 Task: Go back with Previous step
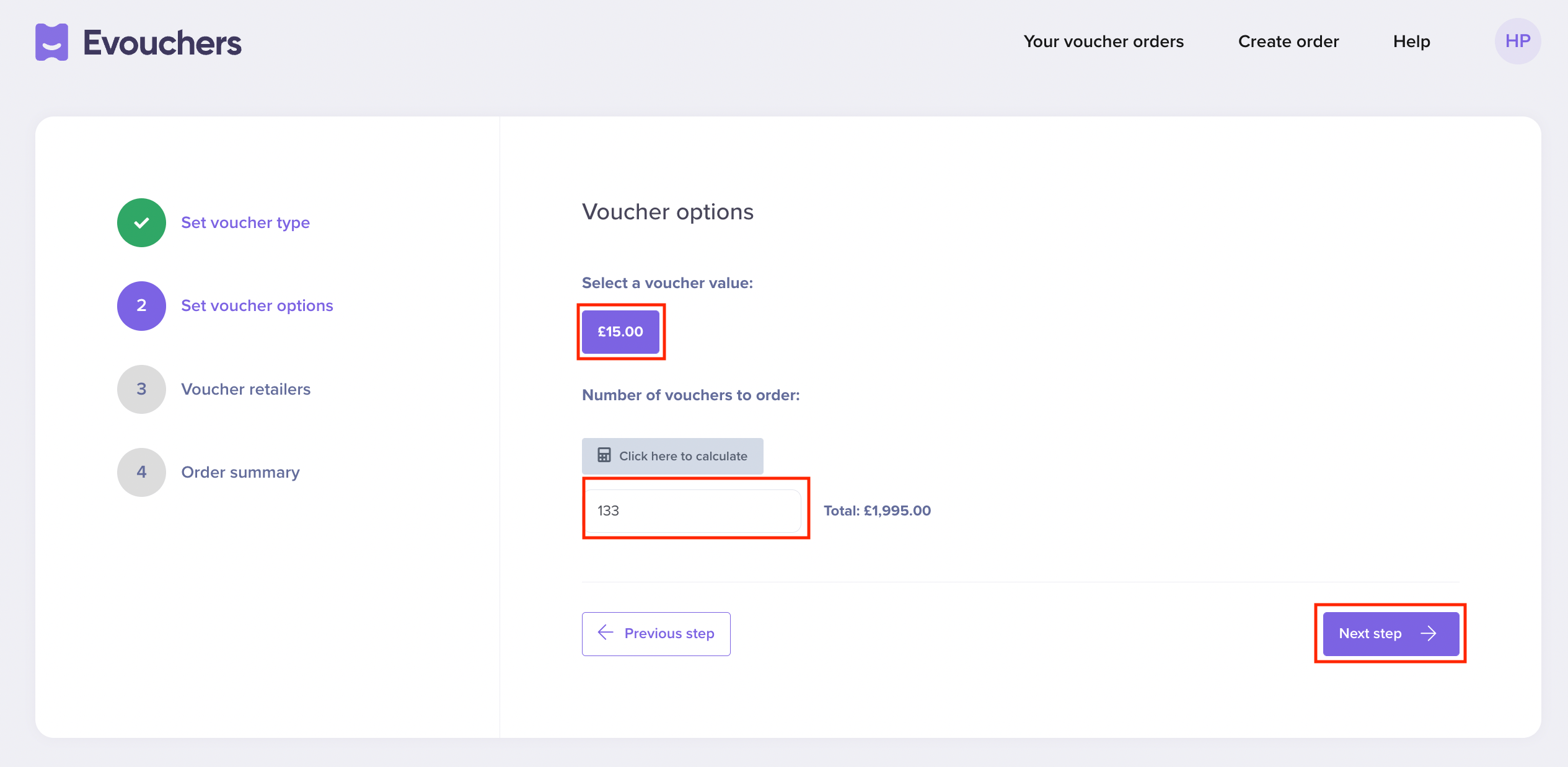coord(656,633)
